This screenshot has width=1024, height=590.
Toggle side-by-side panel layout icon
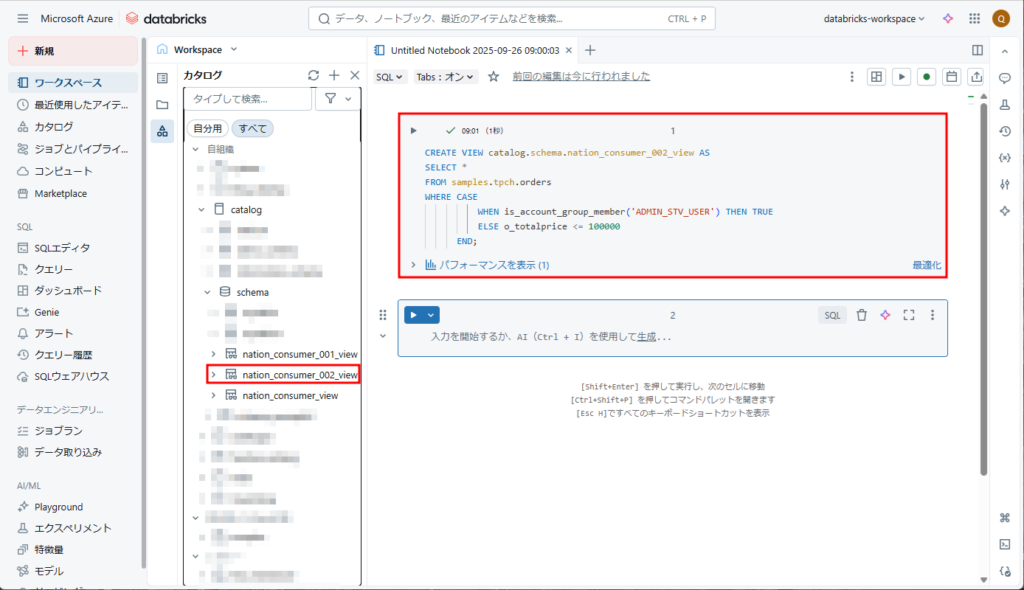977,50
